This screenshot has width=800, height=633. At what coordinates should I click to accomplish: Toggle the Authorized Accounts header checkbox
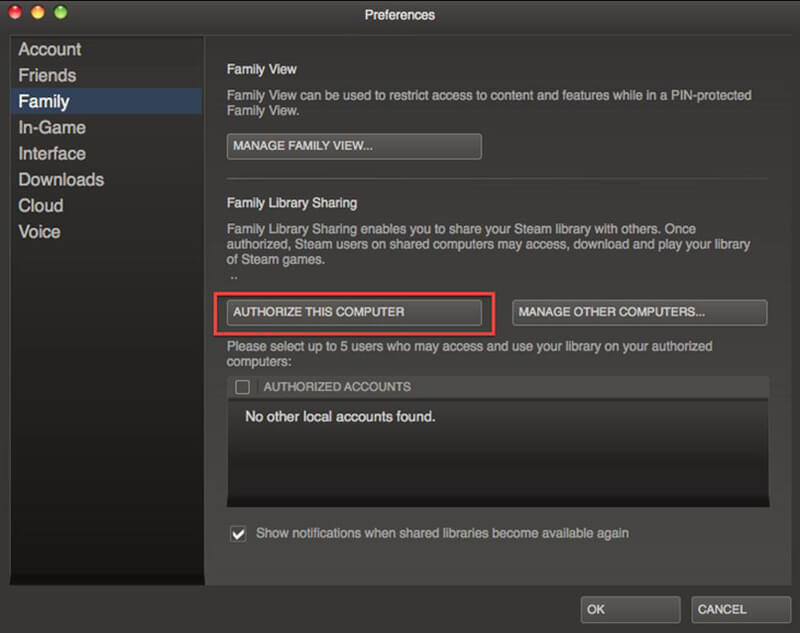pyautogui.click(x=242, y=387)
